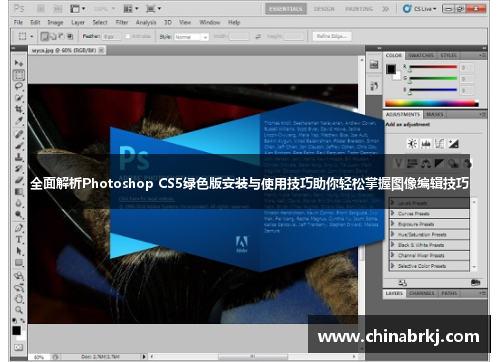Reset default foreground and background colors
This screenshot has width=500, height=362.
[15, 320]
